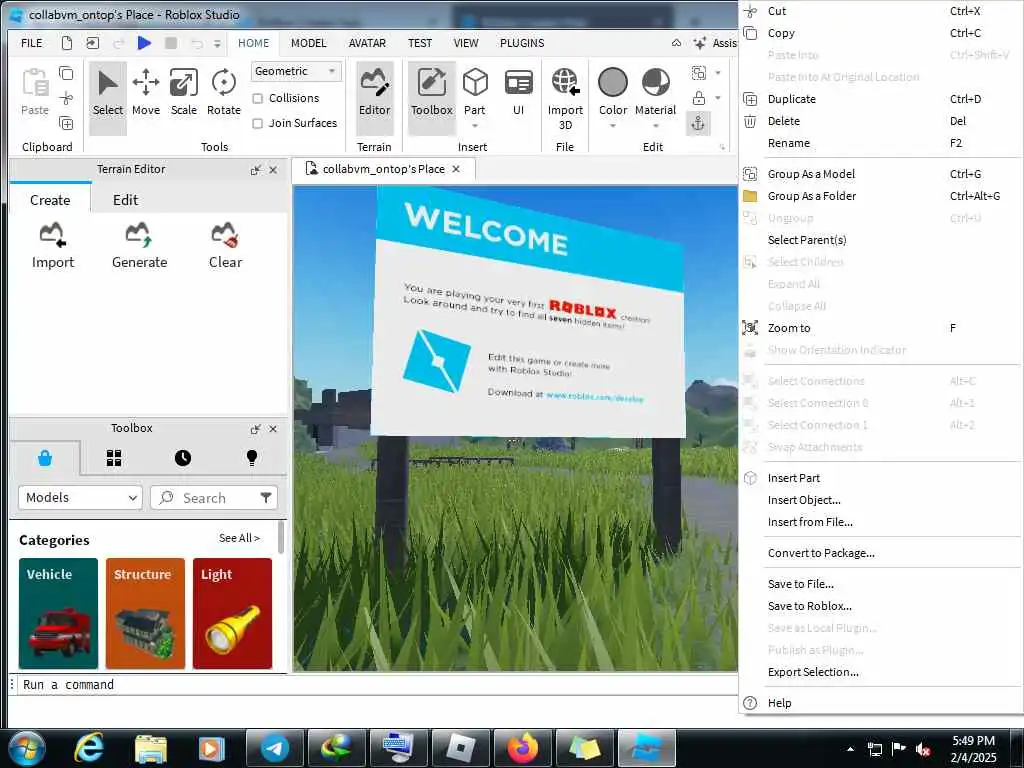Click the Color swatch circle

tap(613, 82)
